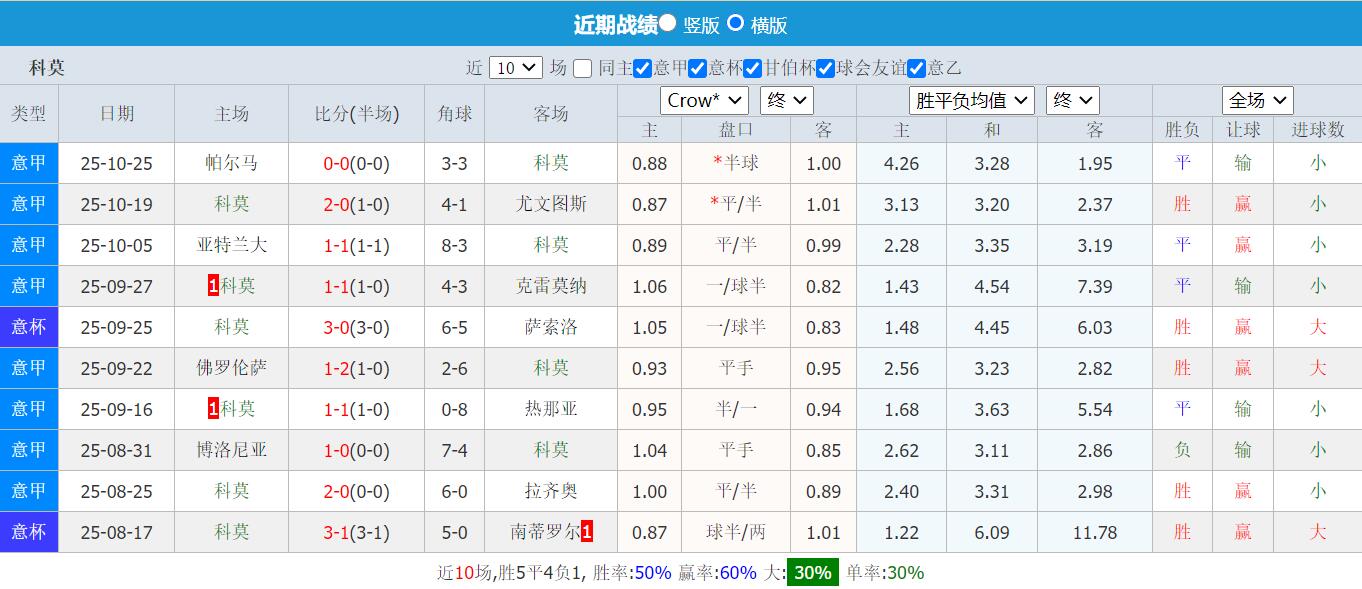Open the 终 dropdown beside 胜平负均值
Viewport: 1362px width, 589px height.
click(1071, 100)
